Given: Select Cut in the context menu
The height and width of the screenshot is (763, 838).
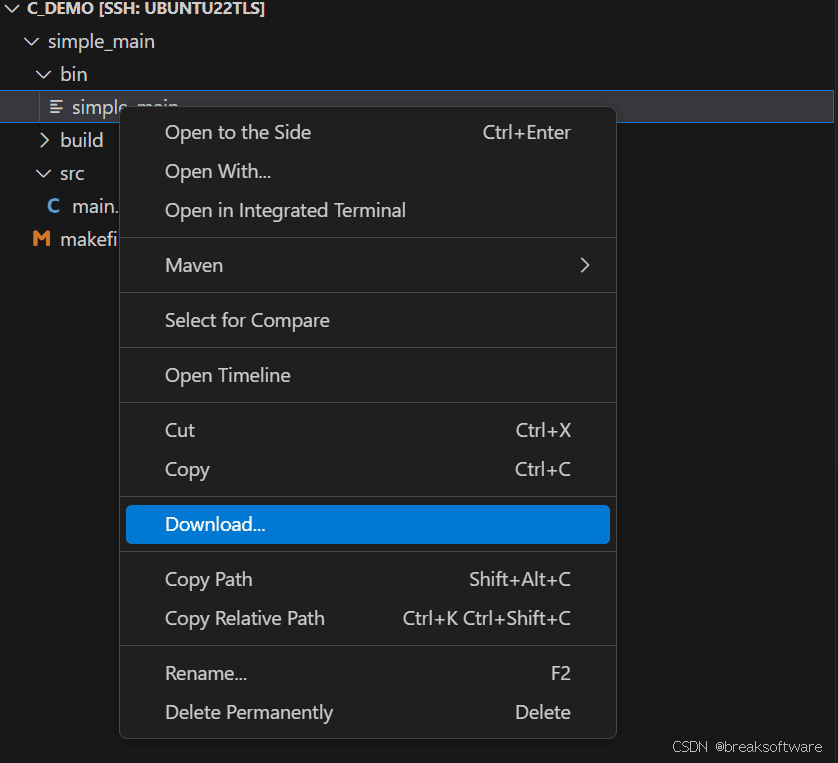Looking at the screenshot, I should click(x=368, y=431).
